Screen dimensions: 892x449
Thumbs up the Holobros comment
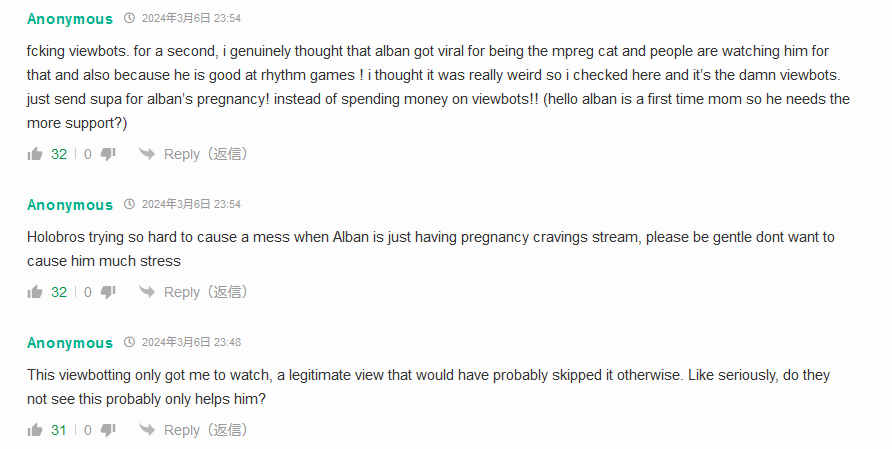(x=35, y=292)
